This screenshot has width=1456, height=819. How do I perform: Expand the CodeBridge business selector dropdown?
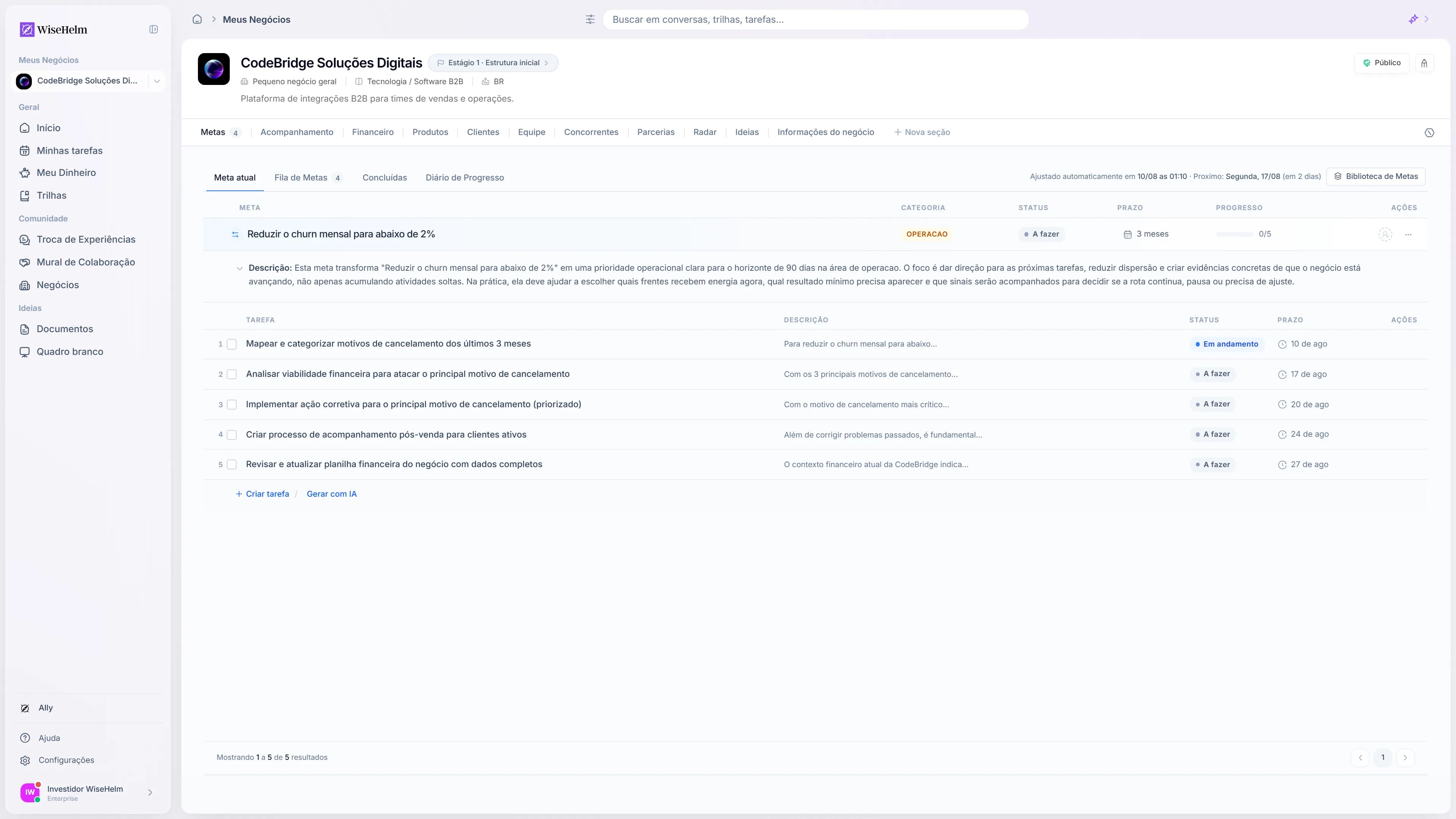[x=157, y=82]
